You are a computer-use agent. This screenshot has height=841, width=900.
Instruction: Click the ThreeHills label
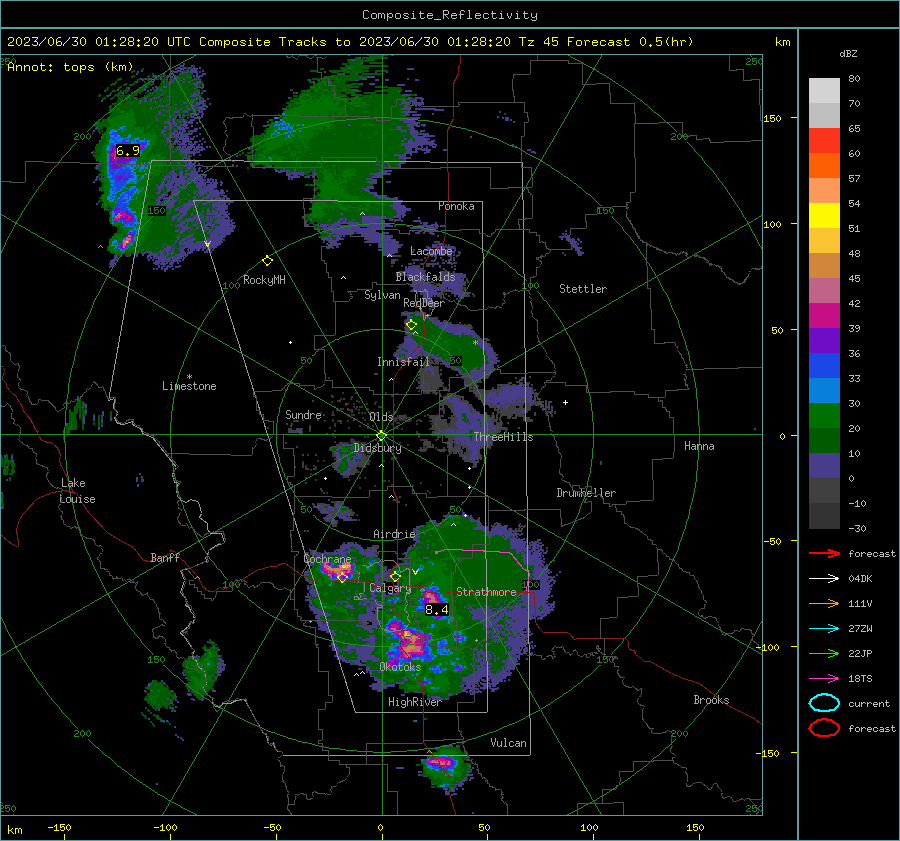coord(503,437)
